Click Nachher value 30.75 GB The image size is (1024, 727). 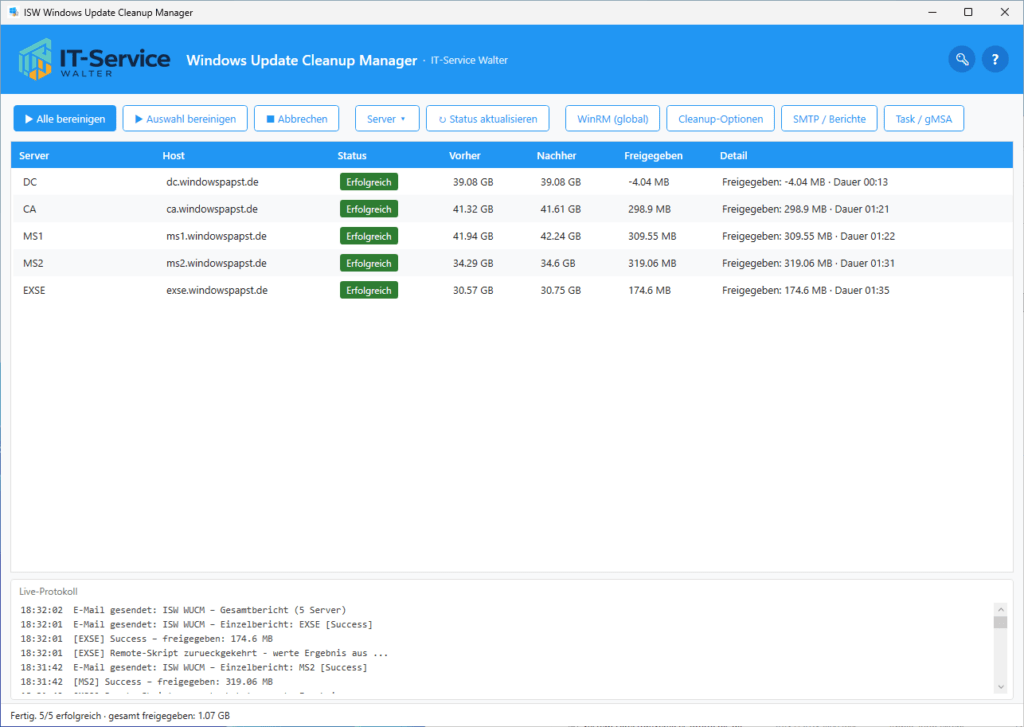tap(560, 290)
